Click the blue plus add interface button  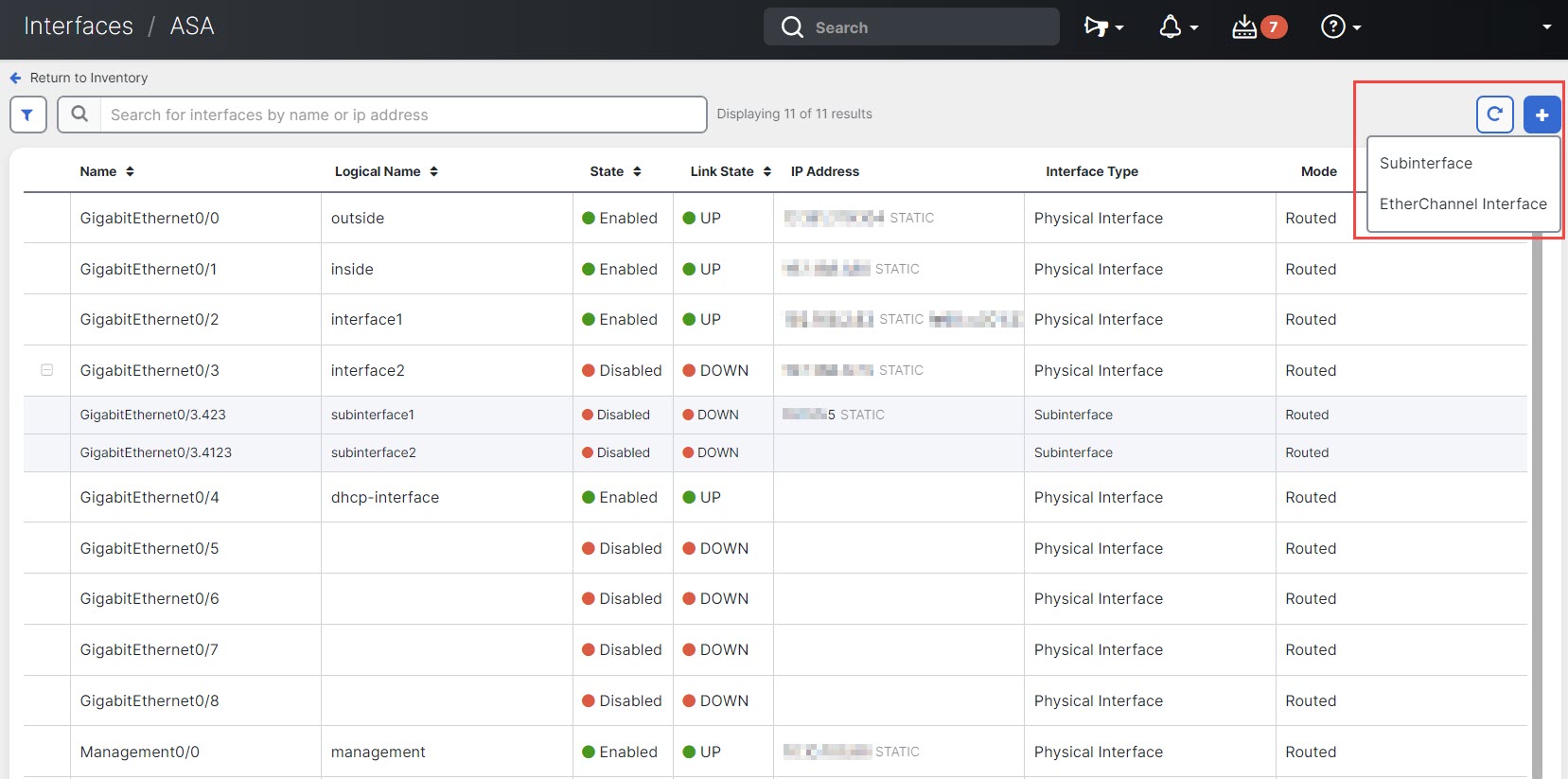coord(1542,115)
